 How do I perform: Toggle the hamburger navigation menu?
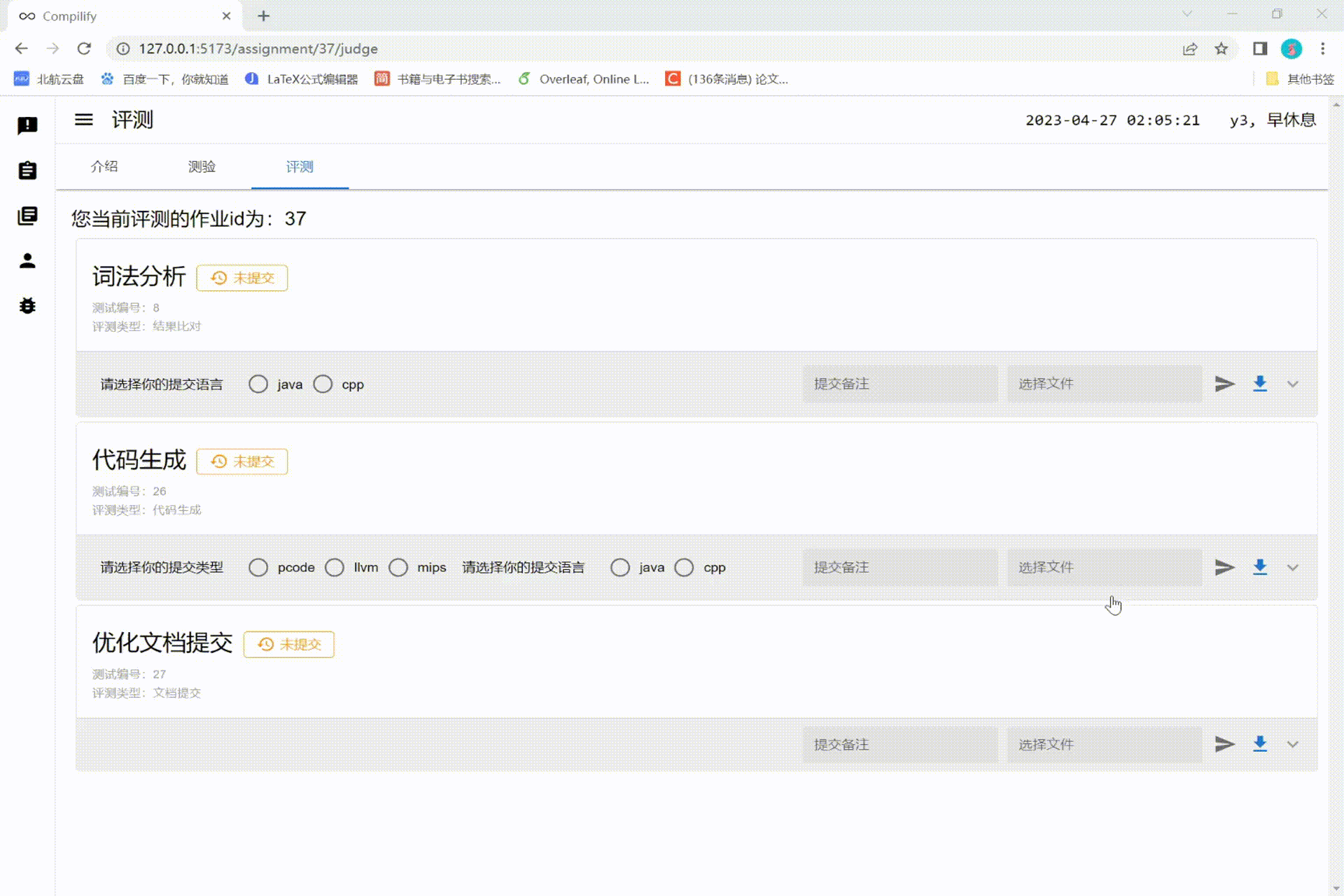pos(84,120)
